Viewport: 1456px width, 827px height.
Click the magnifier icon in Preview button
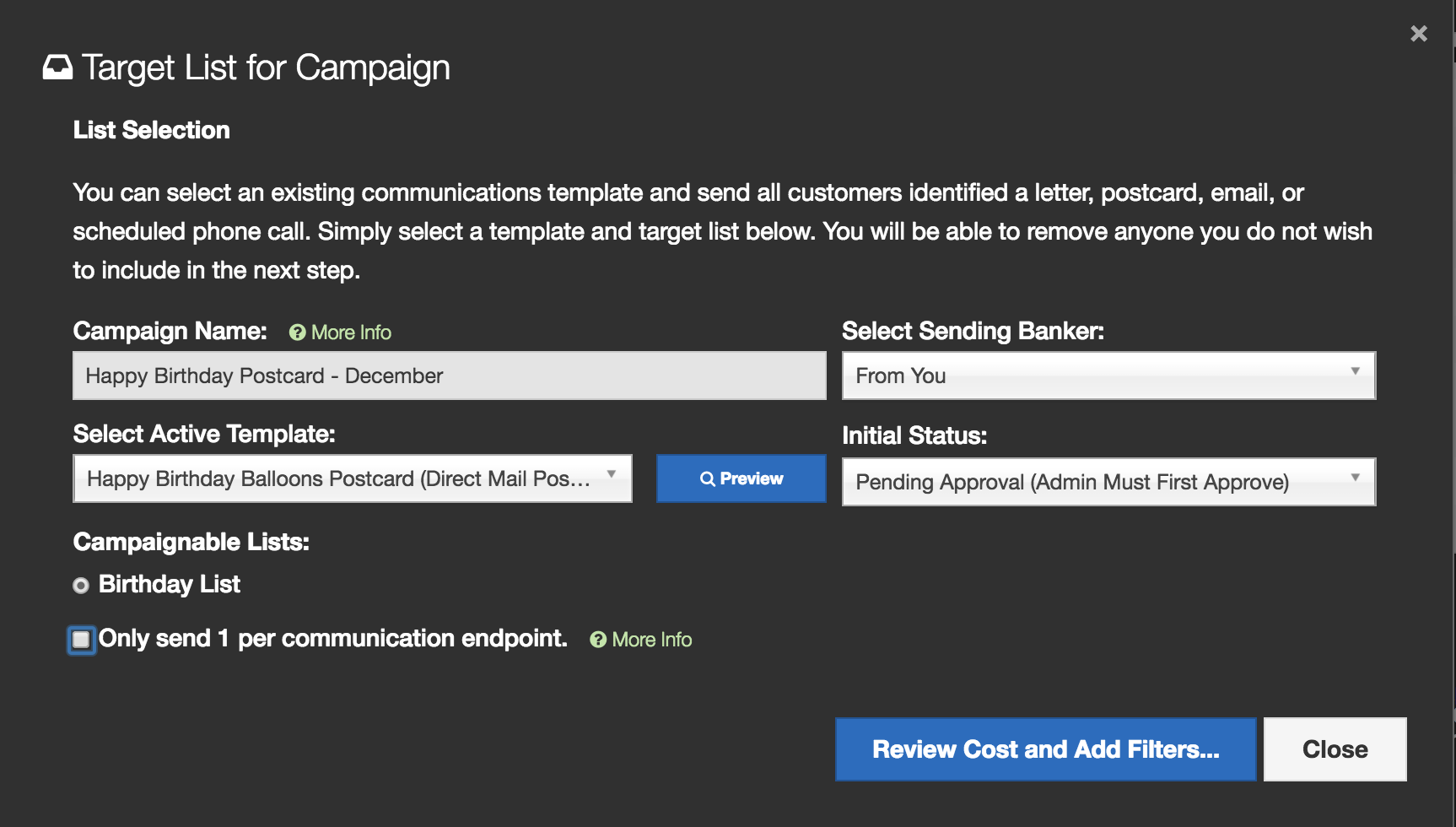click(x=707, y=478)
